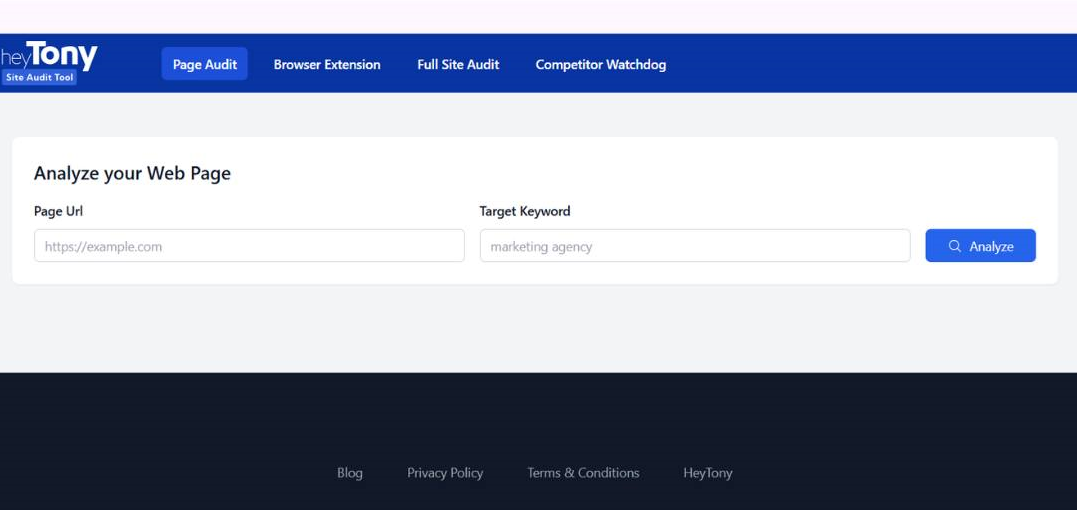The height and width of the screenshot is (510, 1077).
Task: Visit the HeyTony footer link
Action: 707,473
